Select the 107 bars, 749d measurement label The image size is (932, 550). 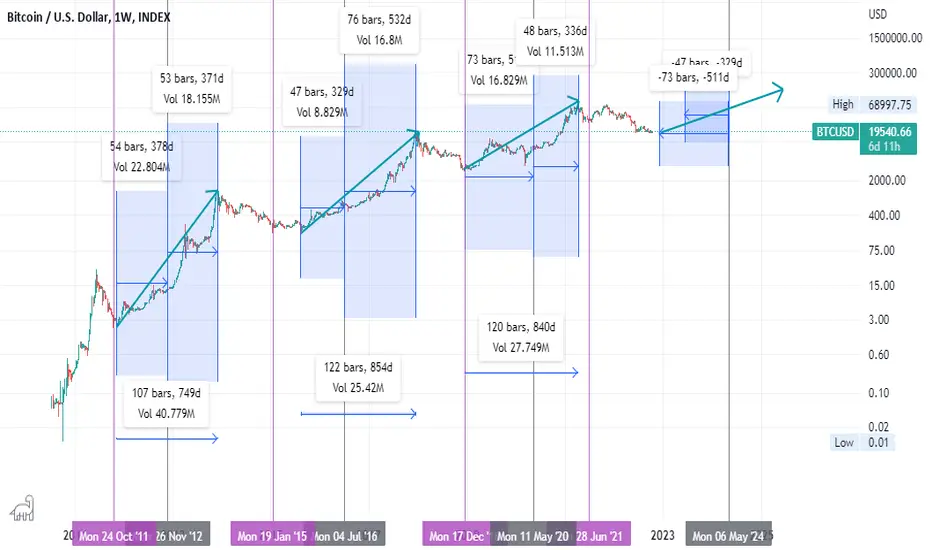(166, 403)
